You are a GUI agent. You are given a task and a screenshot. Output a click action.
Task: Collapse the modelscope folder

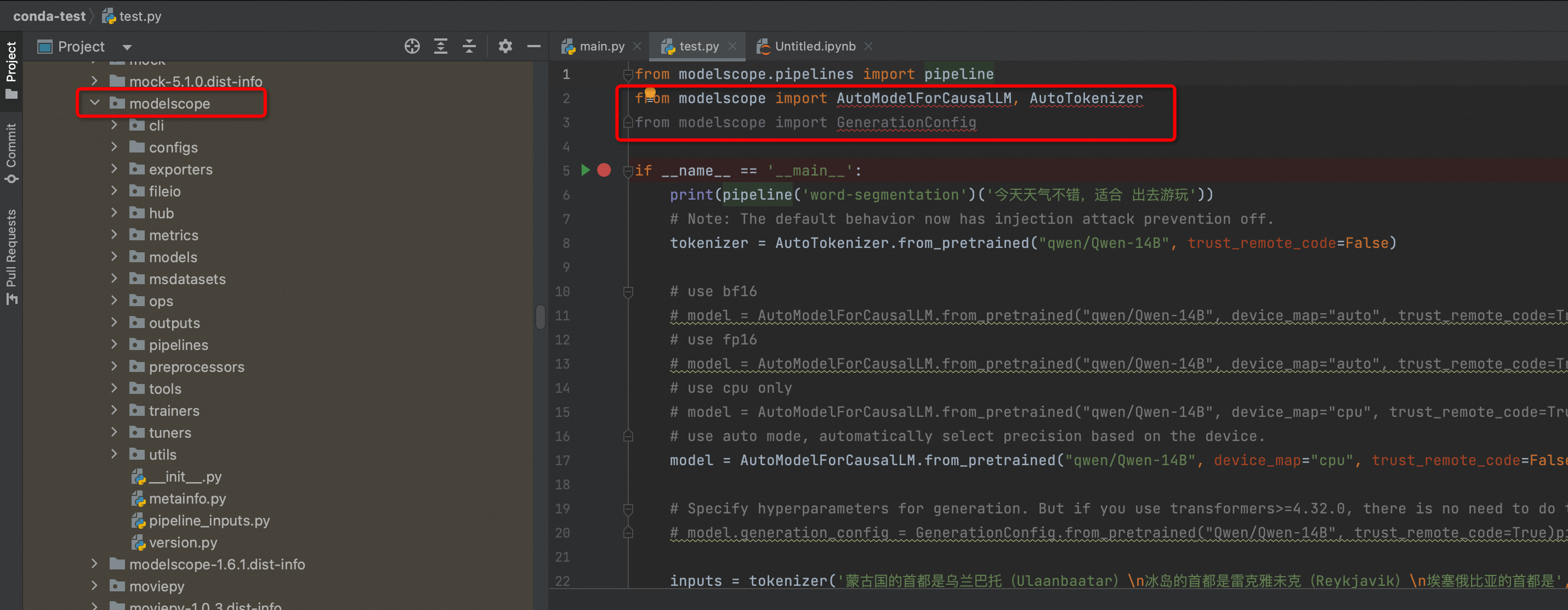95,103
